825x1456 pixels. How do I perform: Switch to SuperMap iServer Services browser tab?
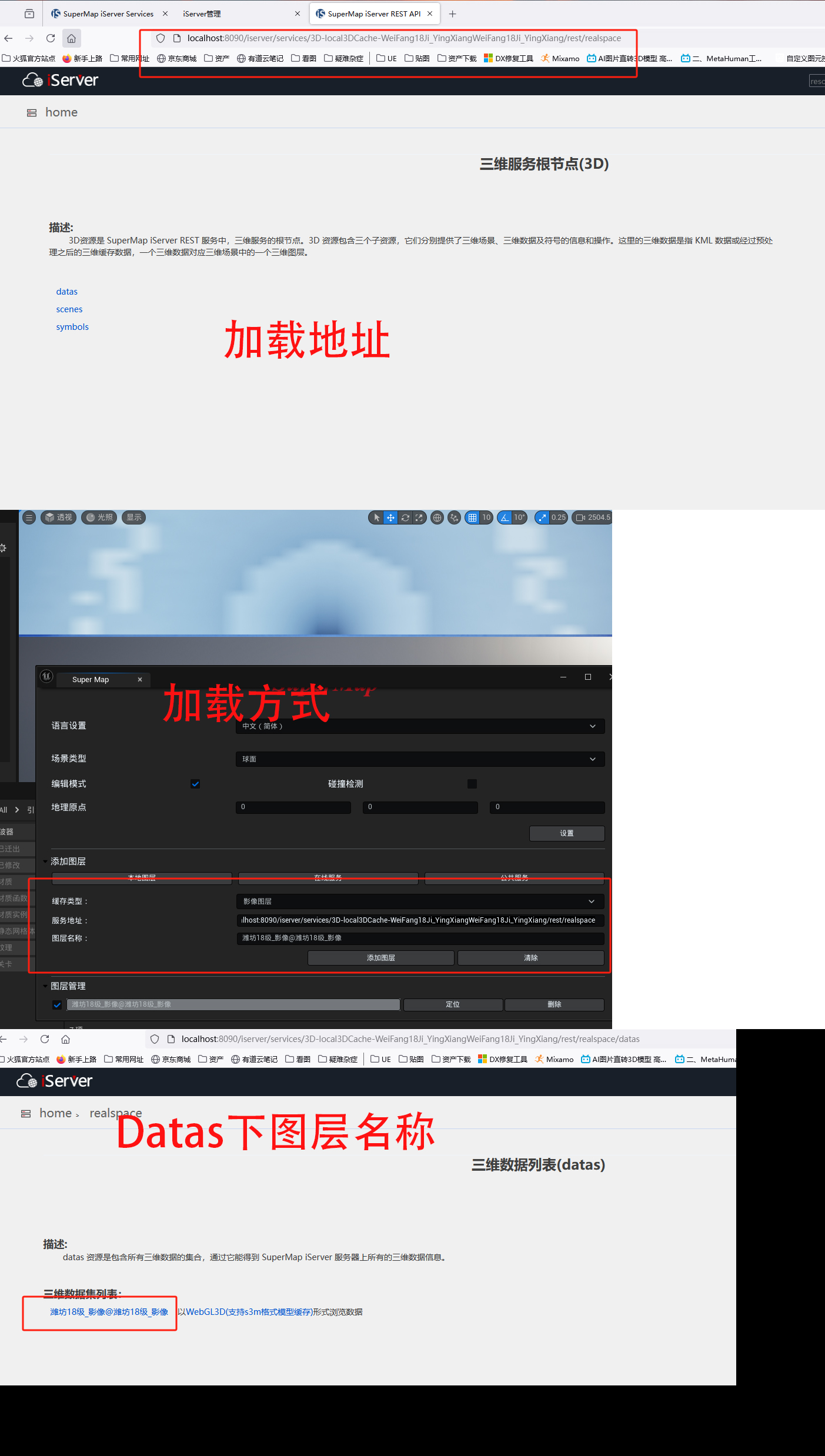pyautogui.click(x=108, y=14)
